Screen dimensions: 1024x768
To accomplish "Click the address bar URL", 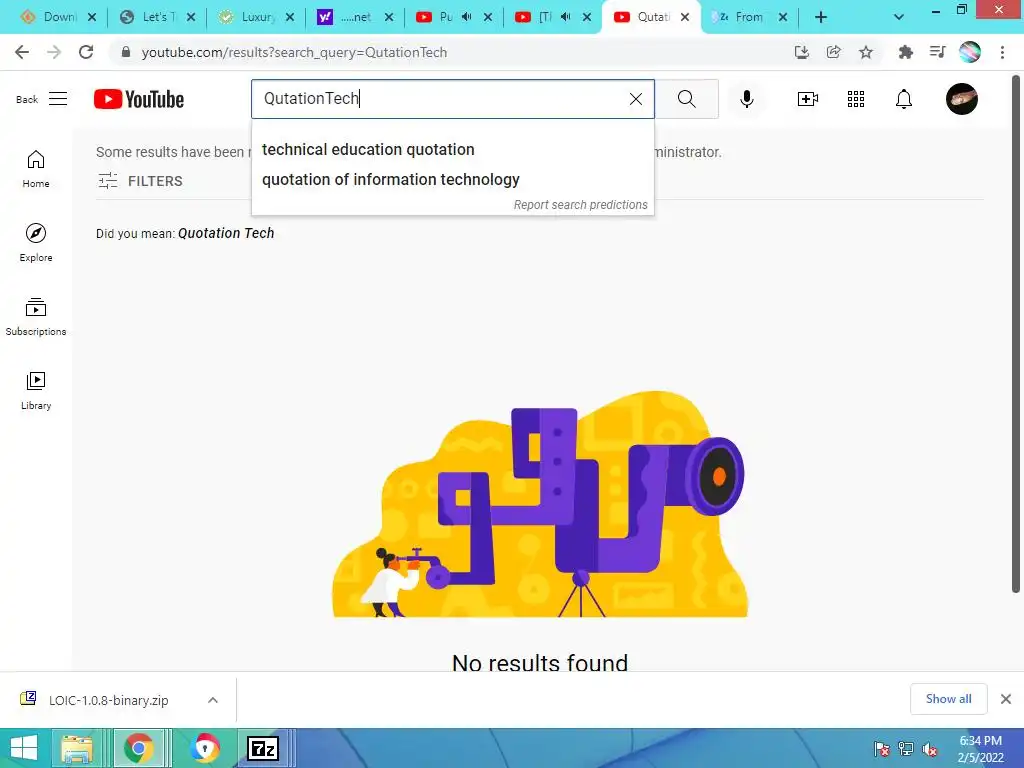I will tap(294, 52).
